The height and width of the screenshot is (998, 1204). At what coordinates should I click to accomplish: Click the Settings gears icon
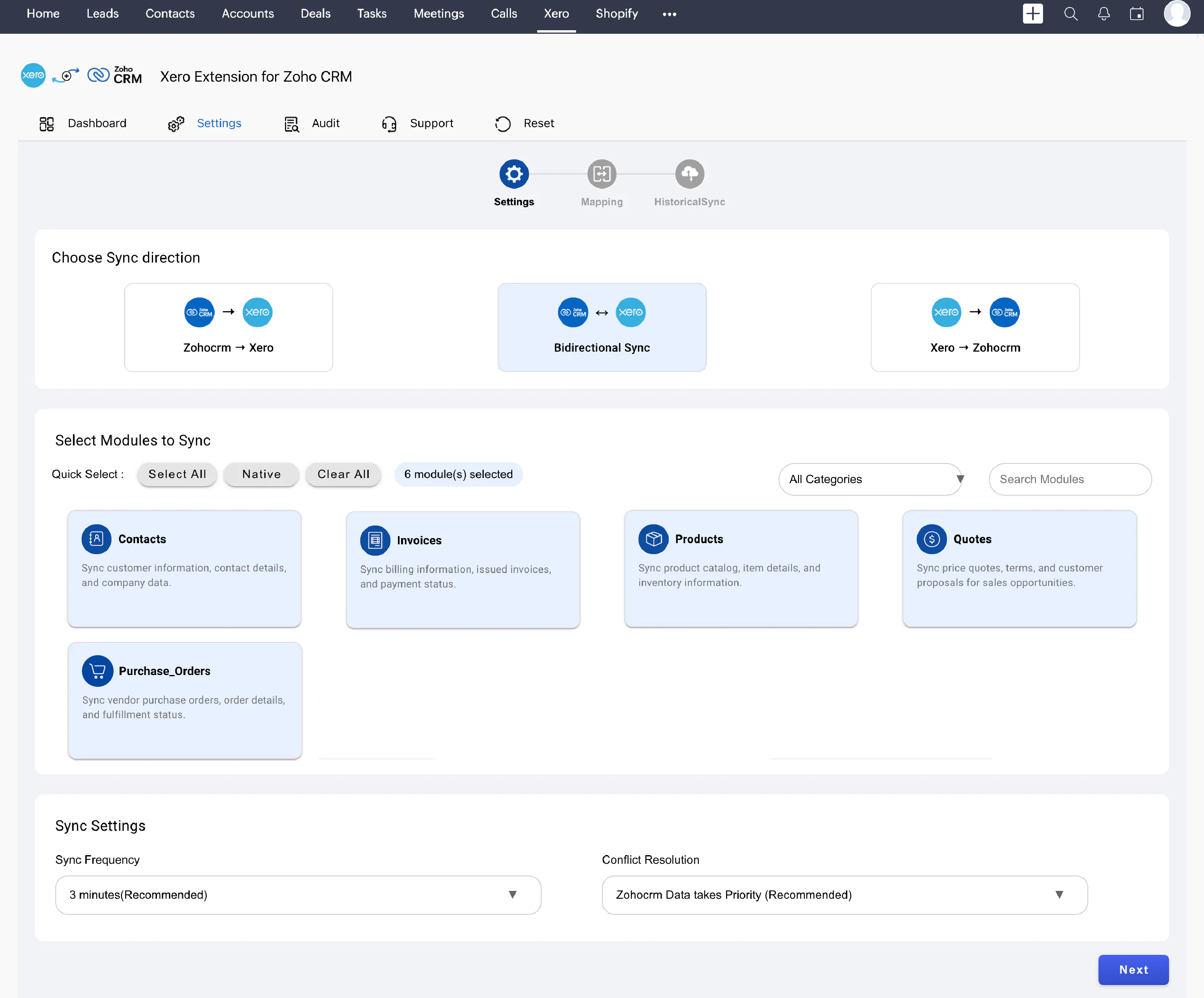point(176,124)
